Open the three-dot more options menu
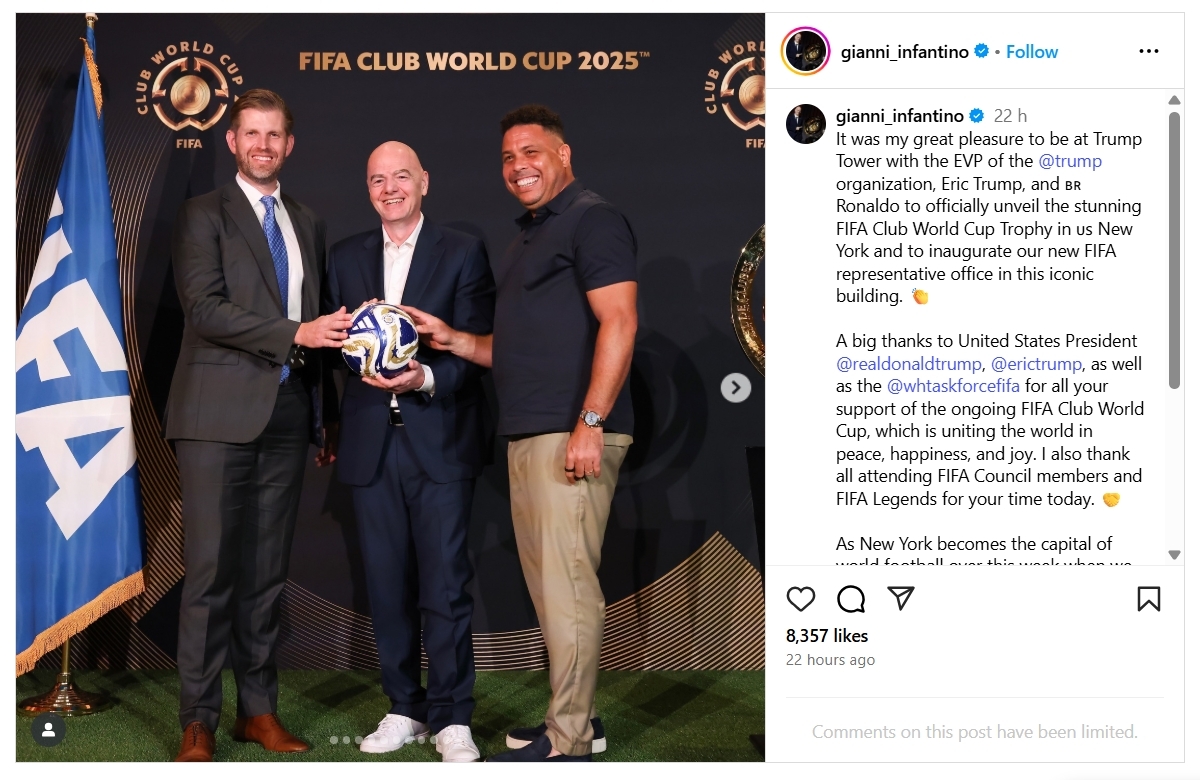Viewport: 1200px width, 780px height. 1149,52
